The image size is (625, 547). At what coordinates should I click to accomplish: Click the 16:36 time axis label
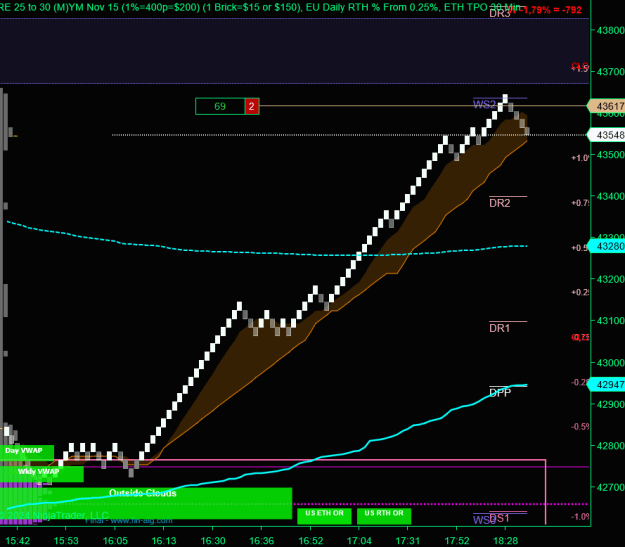coord(261,541)
